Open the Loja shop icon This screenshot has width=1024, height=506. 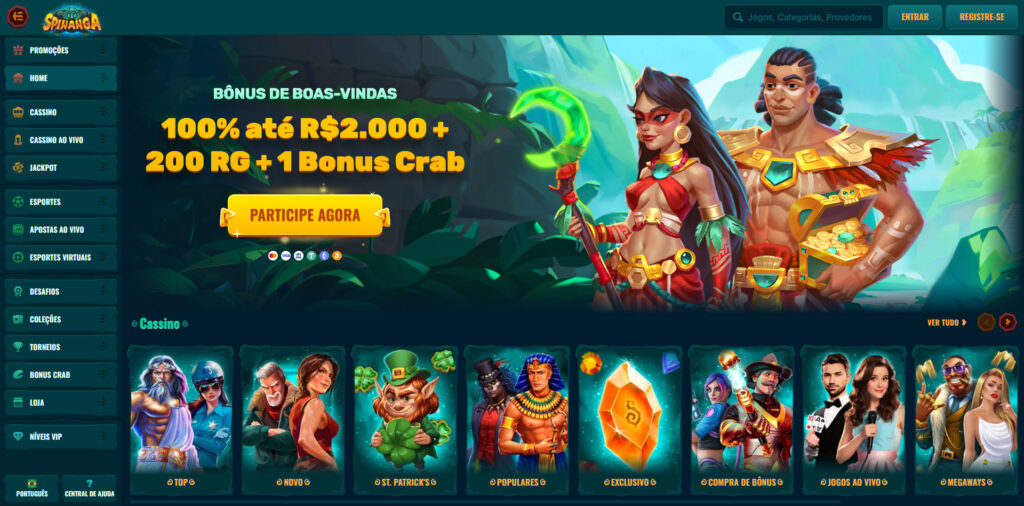coord(18,402)
